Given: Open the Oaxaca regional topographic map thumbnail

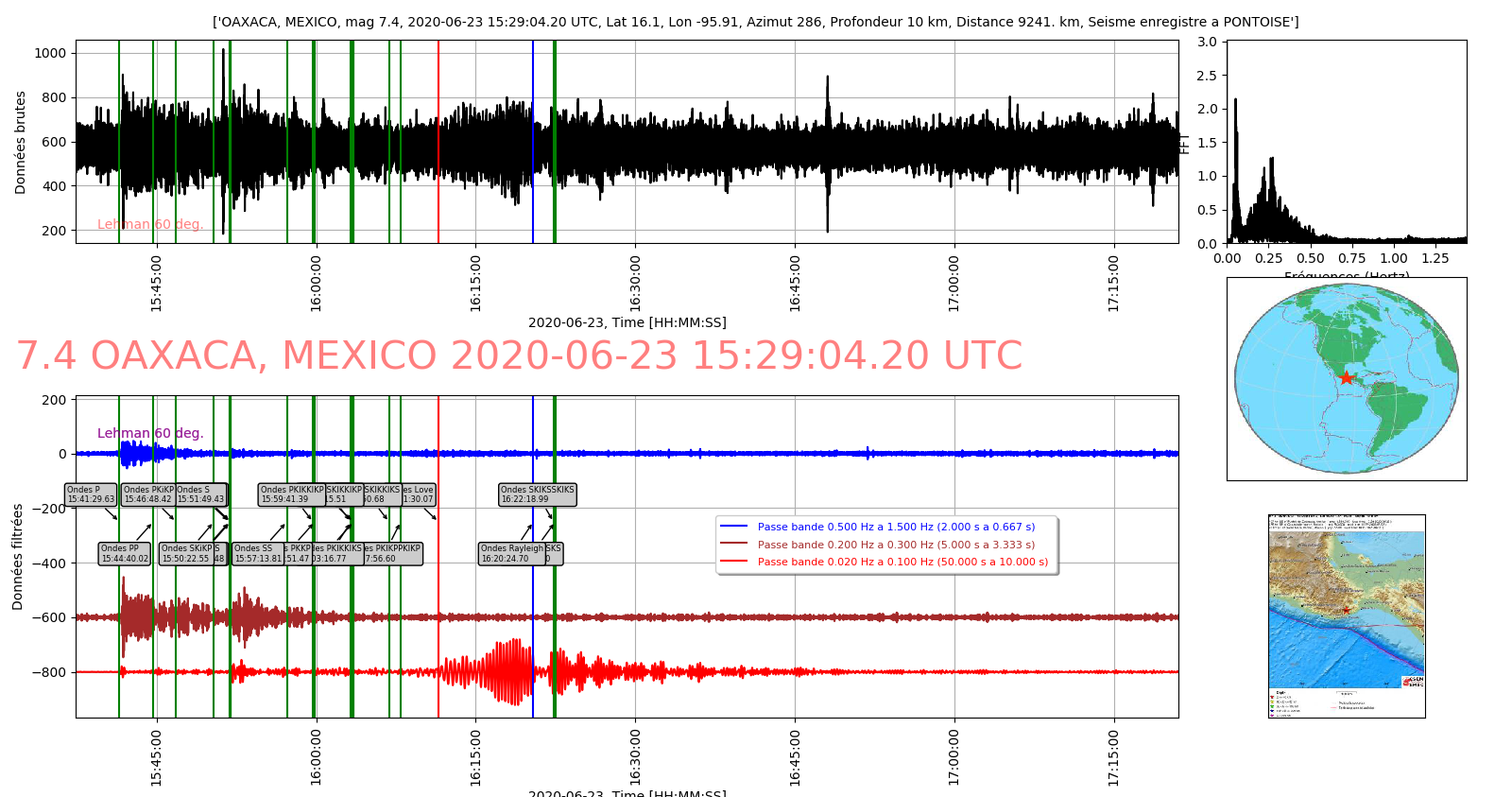Looking at the screenshot, I should (1346, 615).
